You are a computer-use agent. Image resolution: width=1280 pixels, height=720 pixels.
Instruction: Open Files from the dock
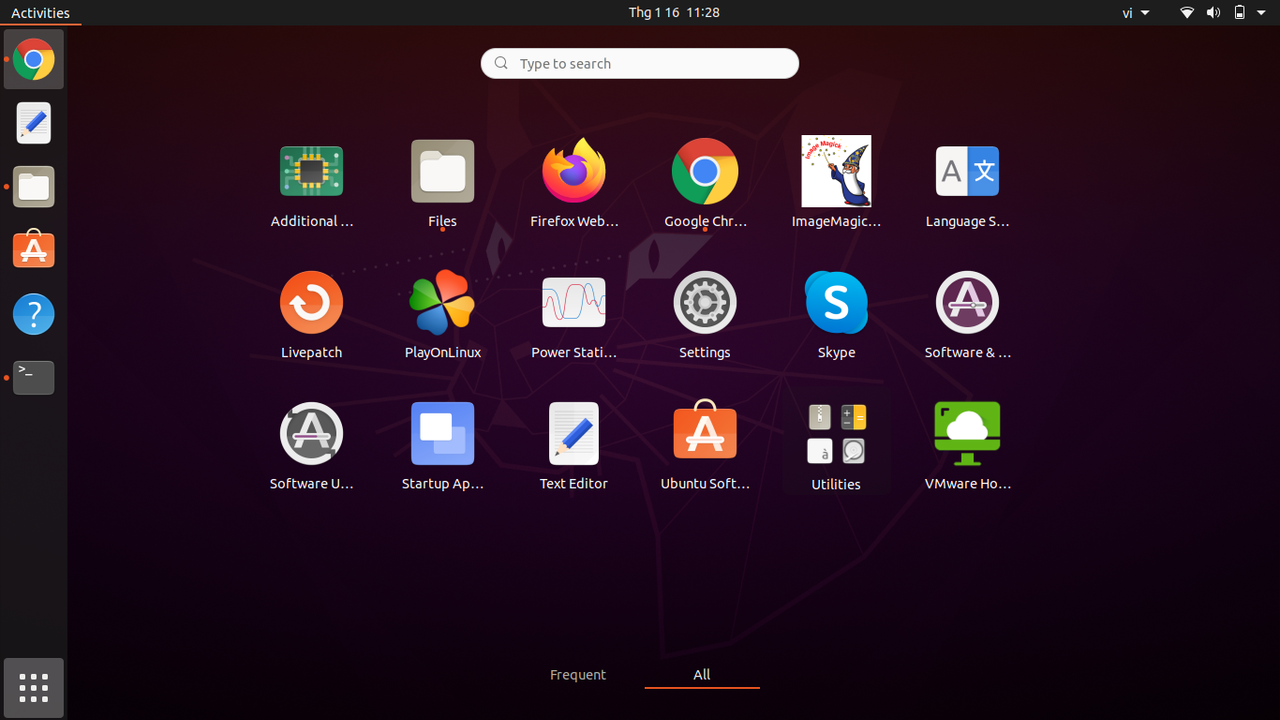point(33,187)
